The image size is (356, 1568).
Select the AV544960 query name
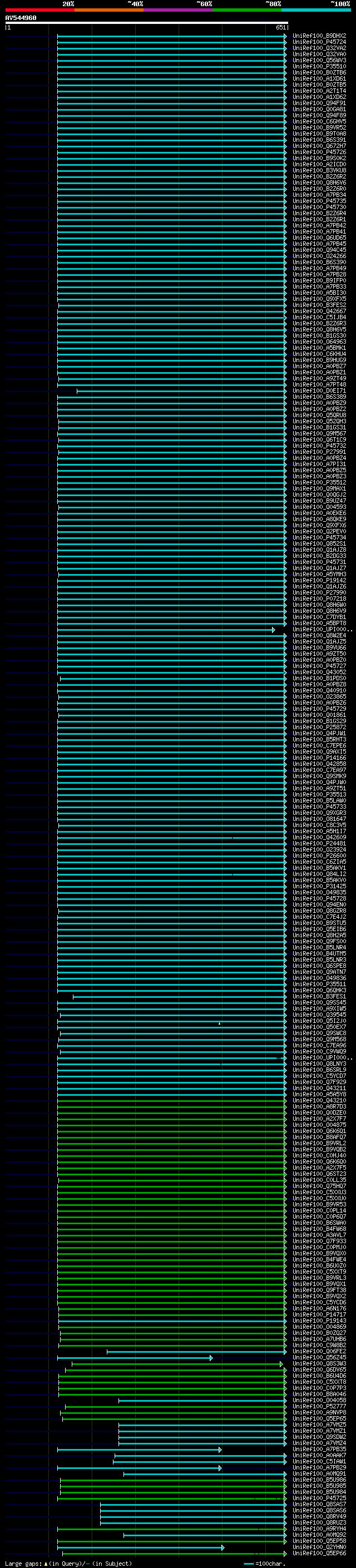[x=21, y=18]
